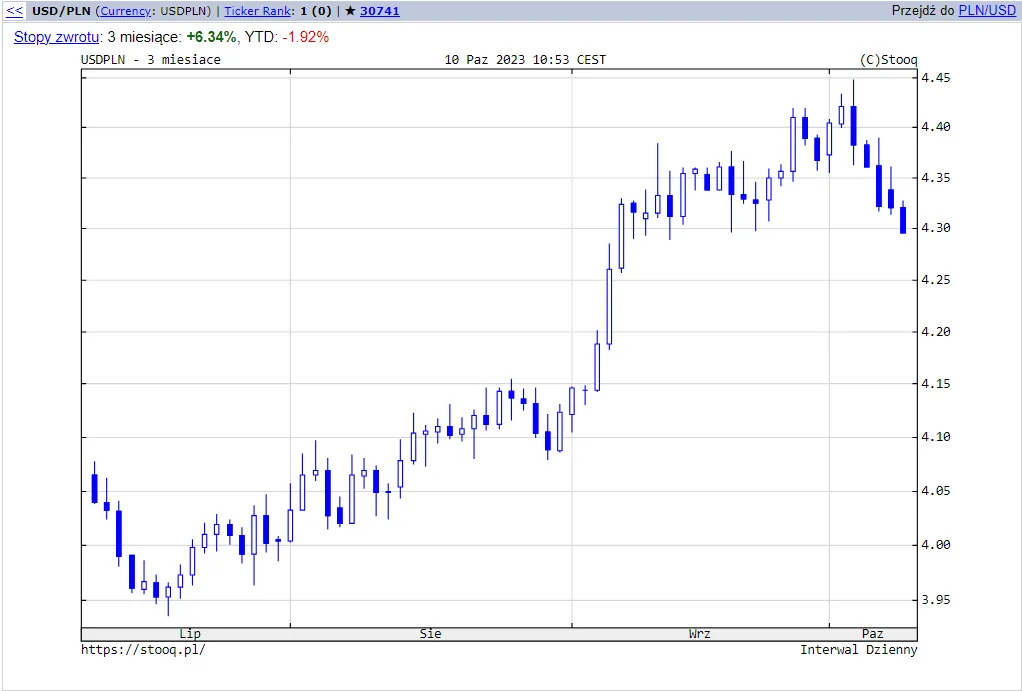Click the 'USDPLN - 3 miesiace' chart title

pyautogui.click(x=151, y=60)
